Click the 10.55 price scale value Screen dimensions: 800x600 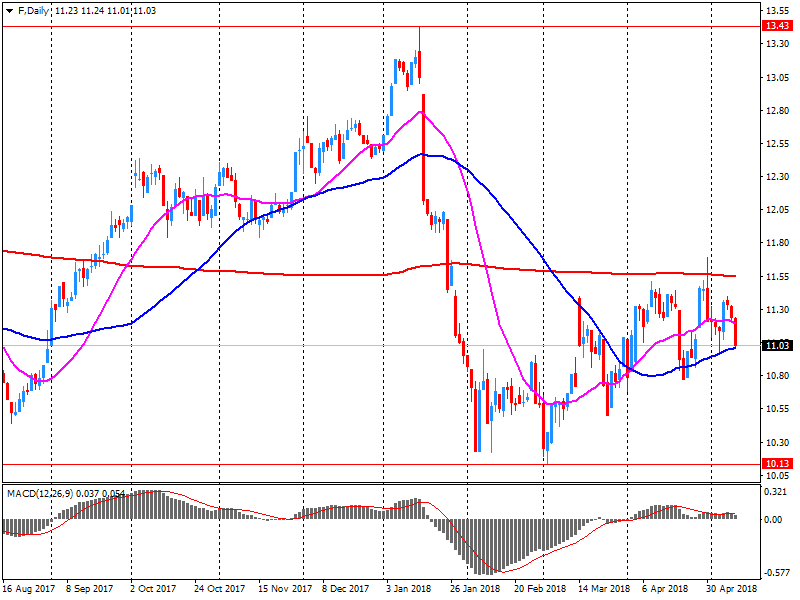(778, 409)
